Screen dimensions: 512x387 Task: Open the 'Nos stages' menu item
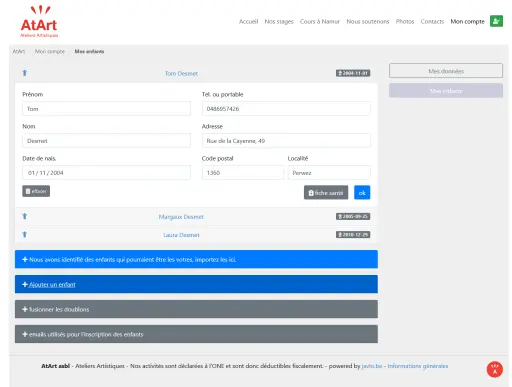pos(279,21)
